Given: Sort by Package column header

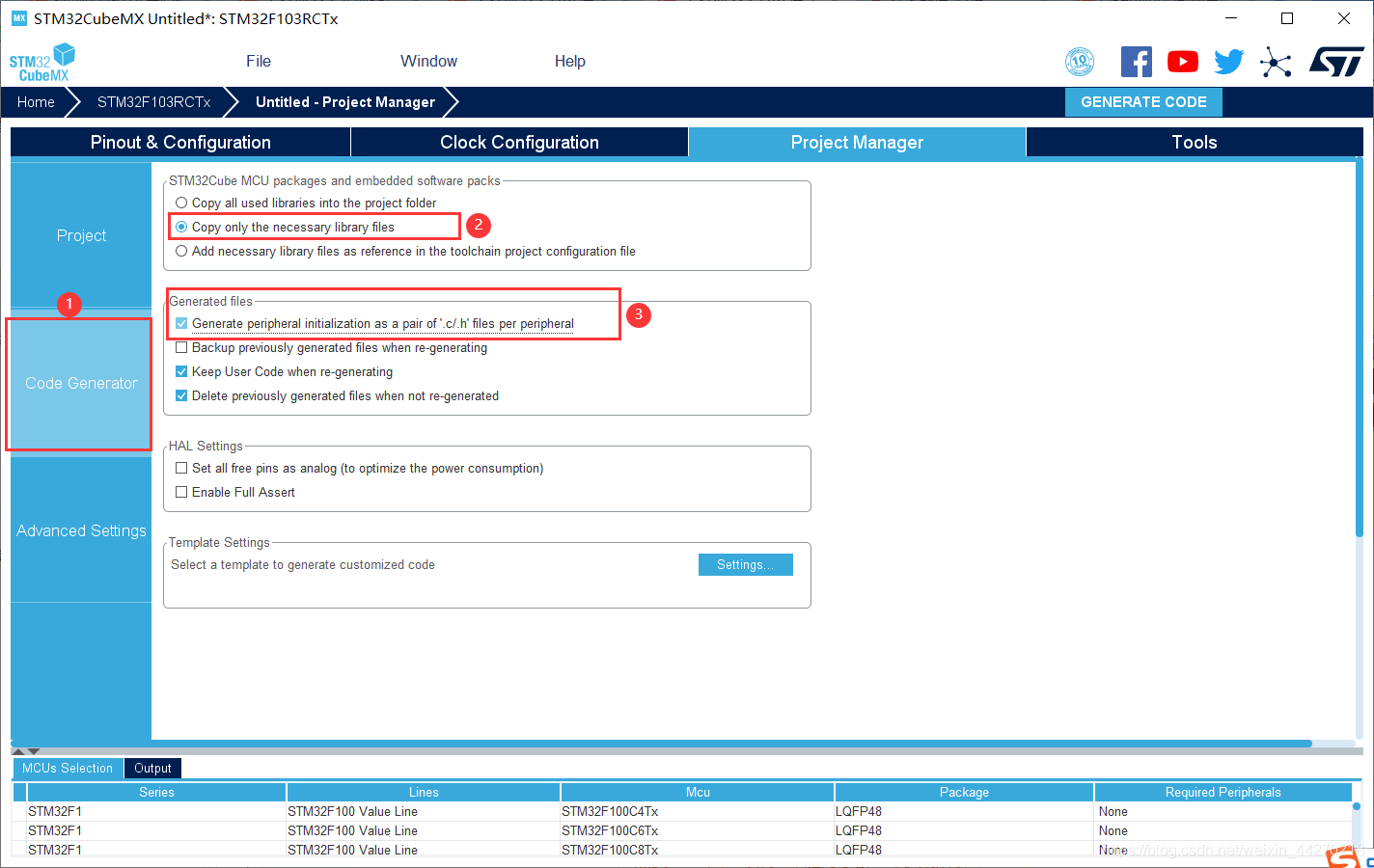Looking at the screenshot, I should pyautogui.click(x=964, y=792).
